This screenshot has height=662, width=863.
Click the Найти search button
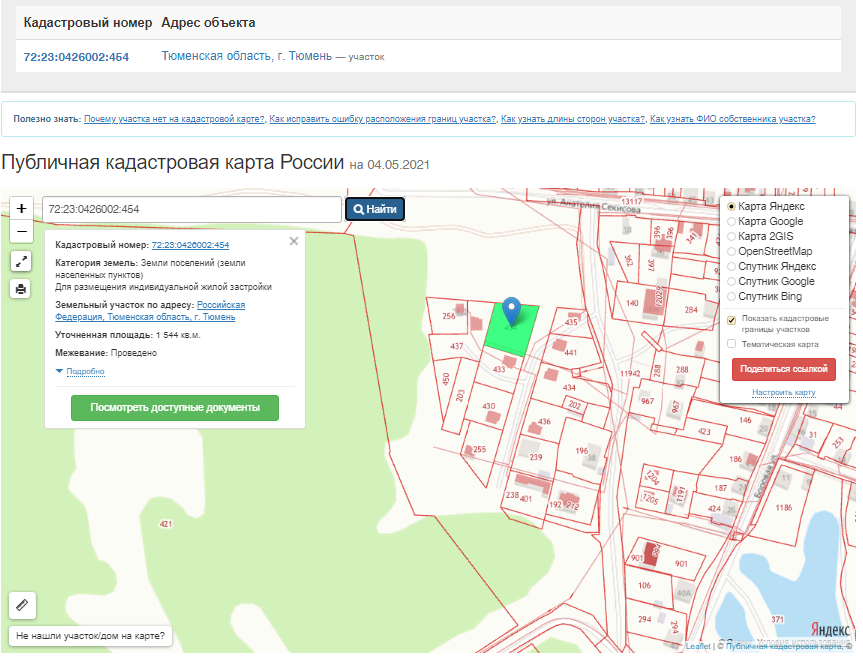pos(375,209)
